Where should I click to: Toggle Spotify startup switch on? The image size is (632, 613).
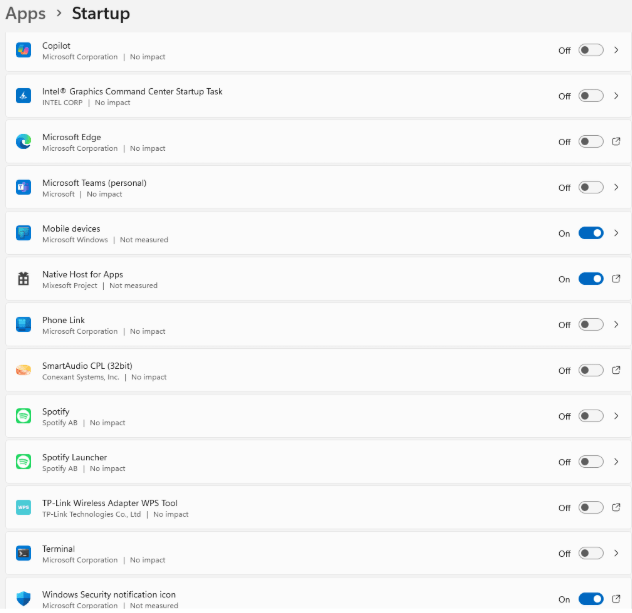click(x=591, y=416)
